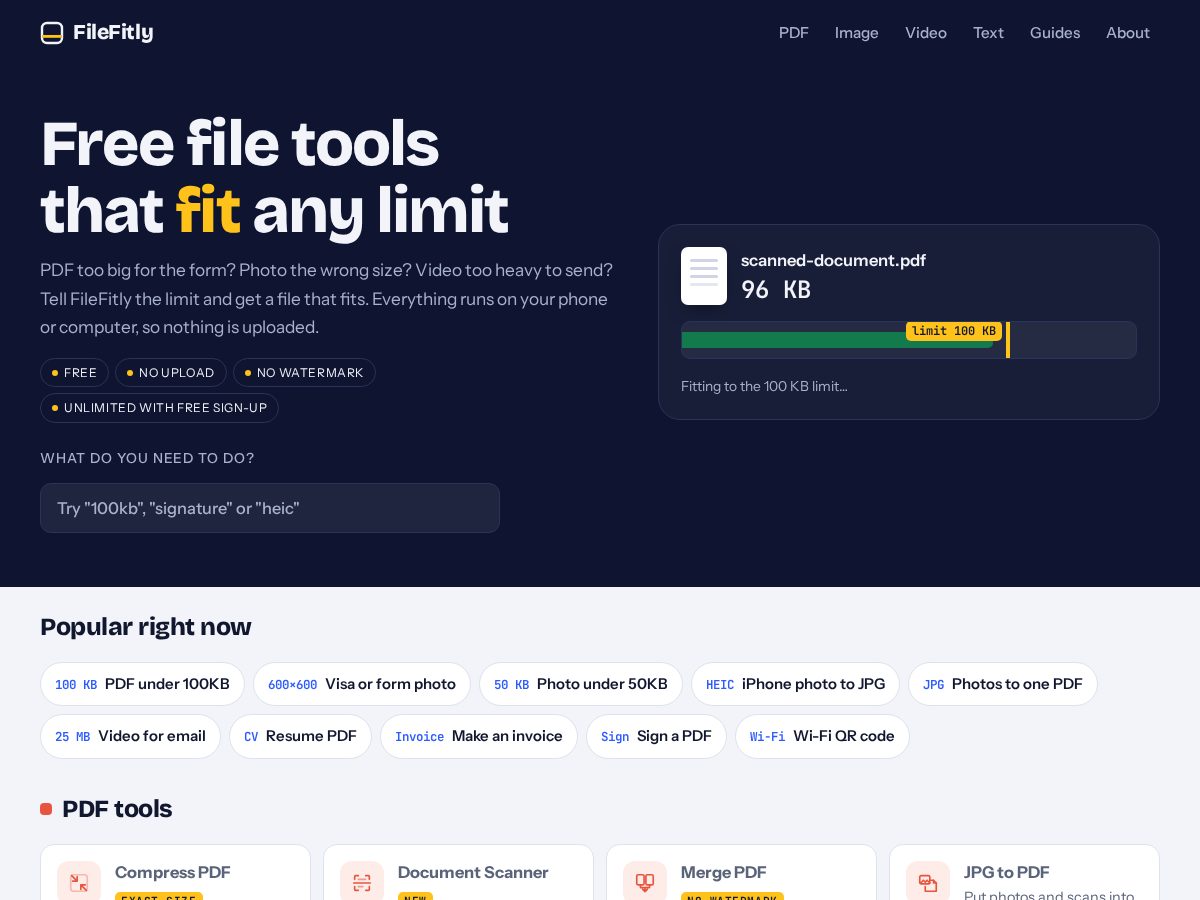The image size is (1200, 900).
Task: Click the FileFitly brand name link
Action: click(x=113, y=33)
